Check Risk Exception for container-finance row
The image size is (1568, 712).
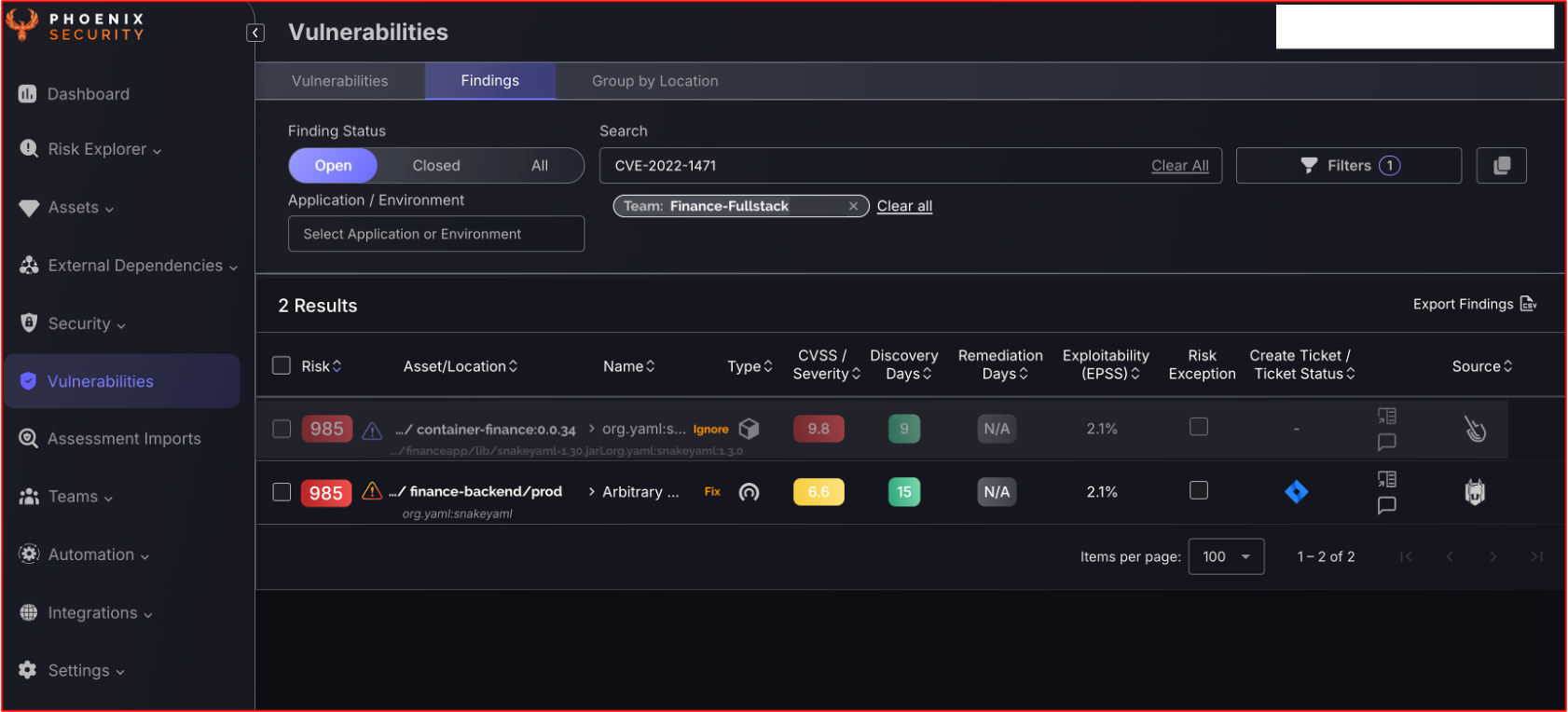tap(1199, 427)
